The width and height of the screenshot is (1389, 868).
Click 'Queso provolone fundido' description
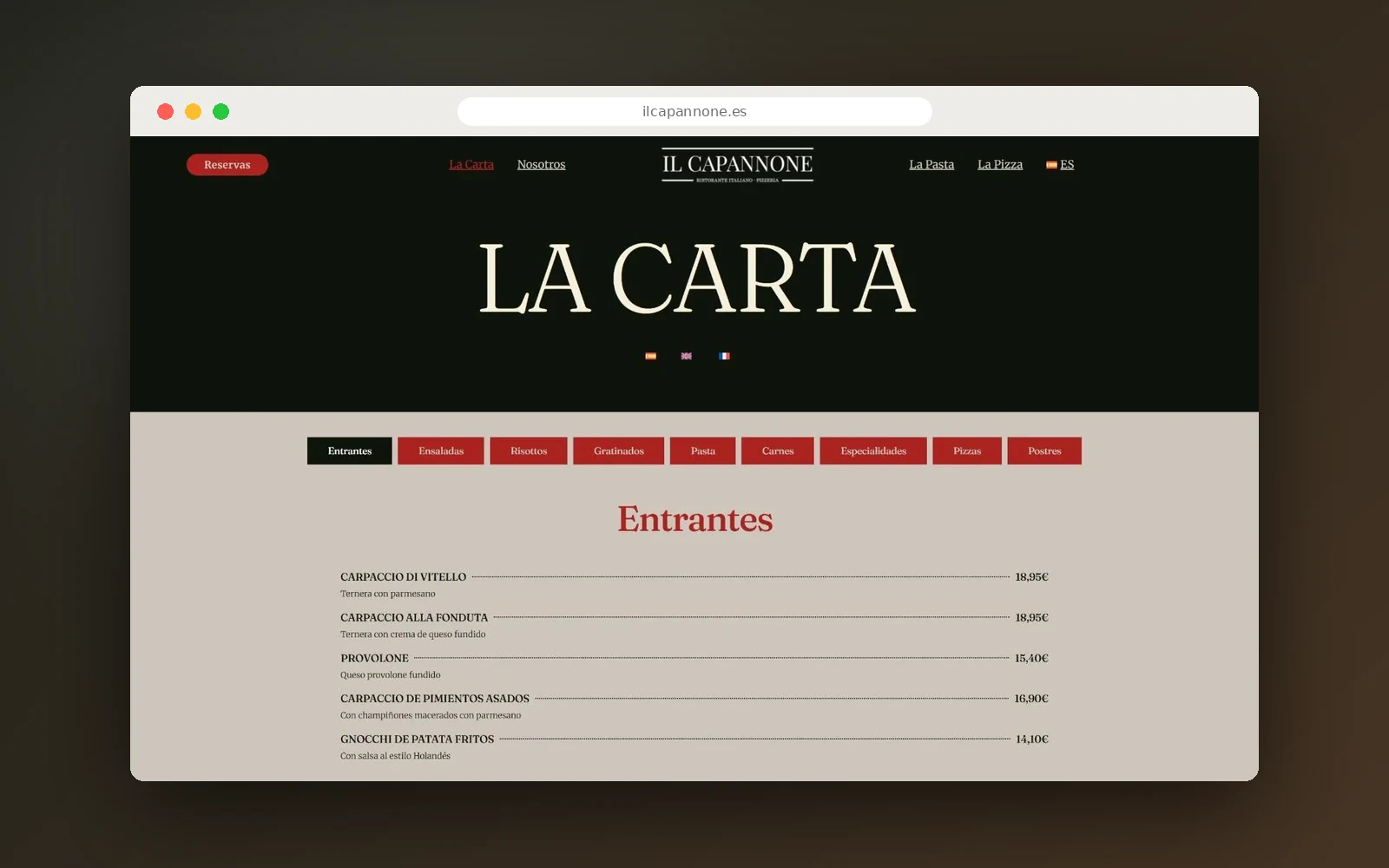pos(391,674)
